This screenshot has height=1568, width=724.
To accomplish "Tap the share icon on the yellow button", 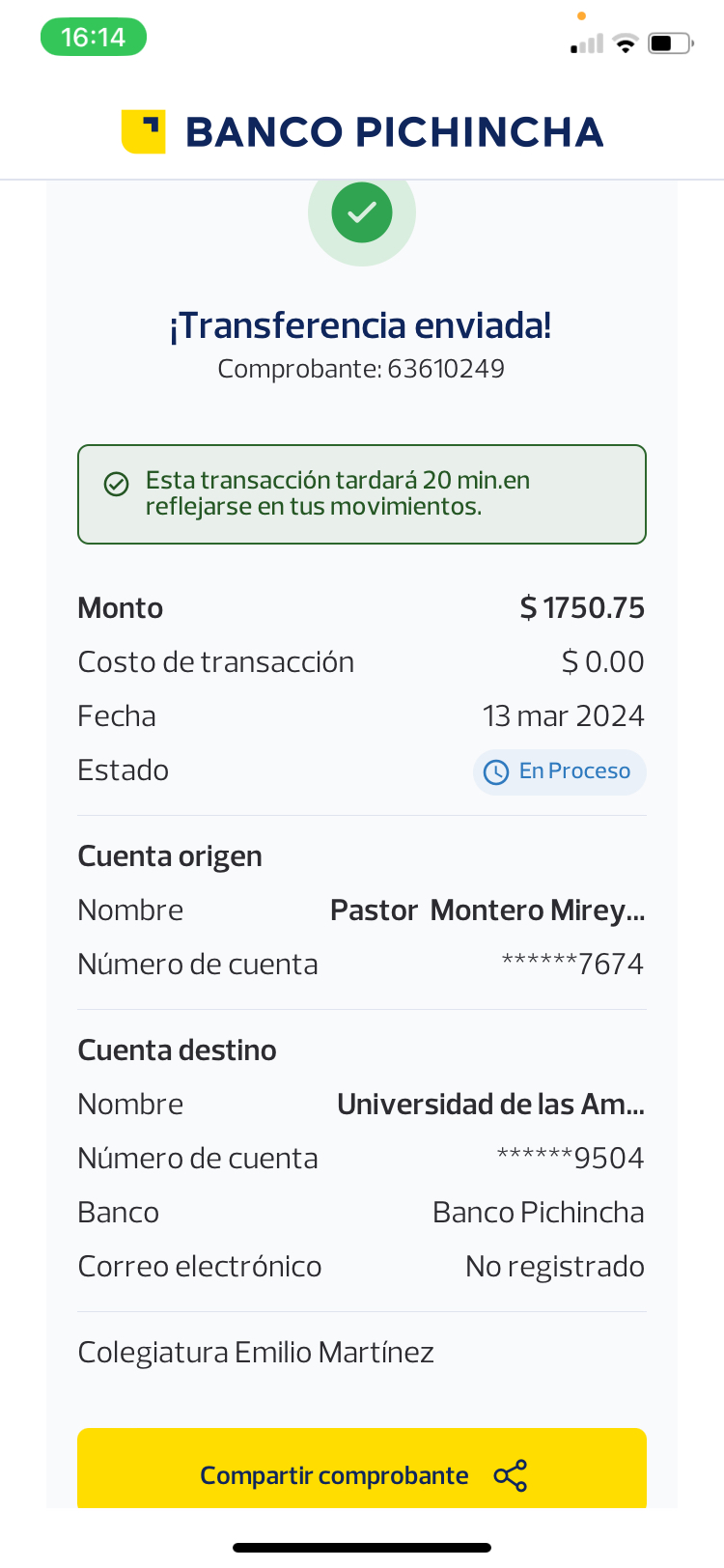I will (x=511, y=1475).
